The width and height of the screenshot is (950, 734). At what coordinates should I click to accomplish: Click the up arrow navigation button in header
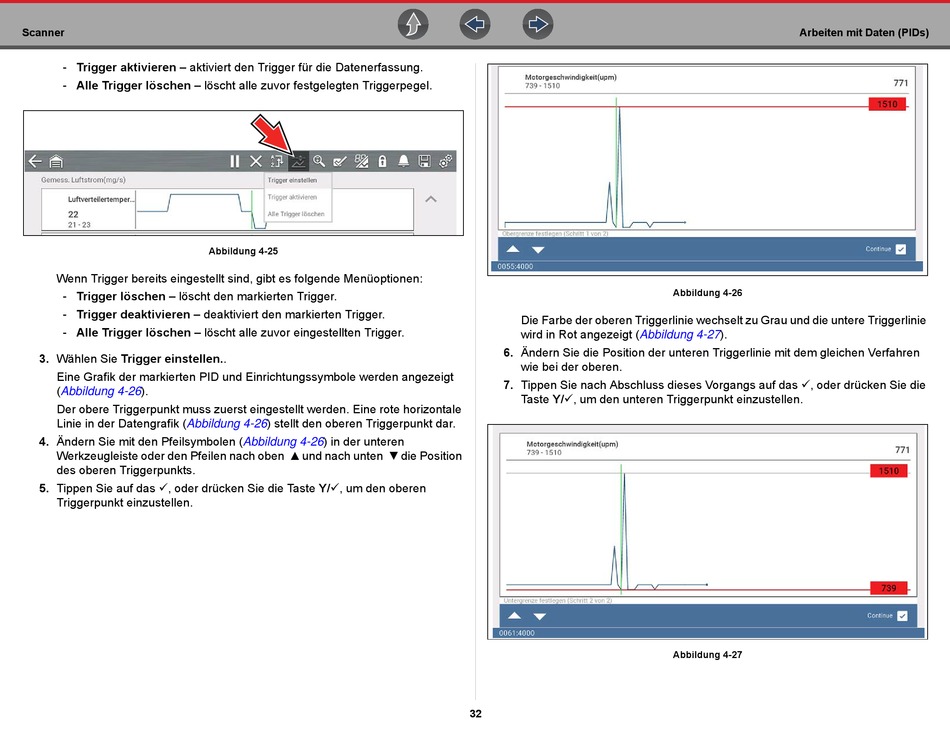coord(413,25)
